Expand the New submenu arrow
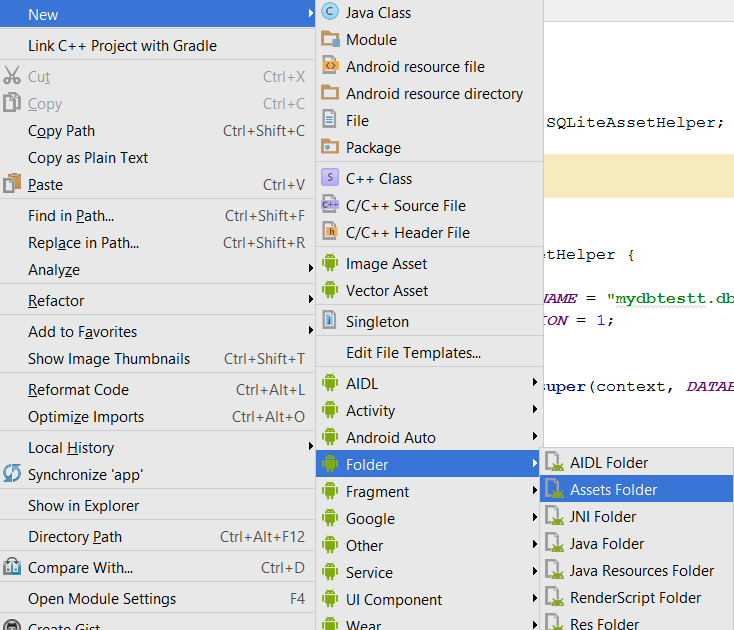This screenshot has width=734, height=630. click(310, 14)
